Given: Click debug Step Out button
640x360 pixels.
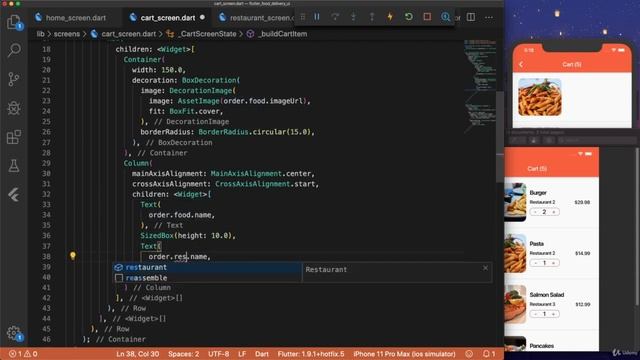Looking at the screenshot, I should coord(372,17).
